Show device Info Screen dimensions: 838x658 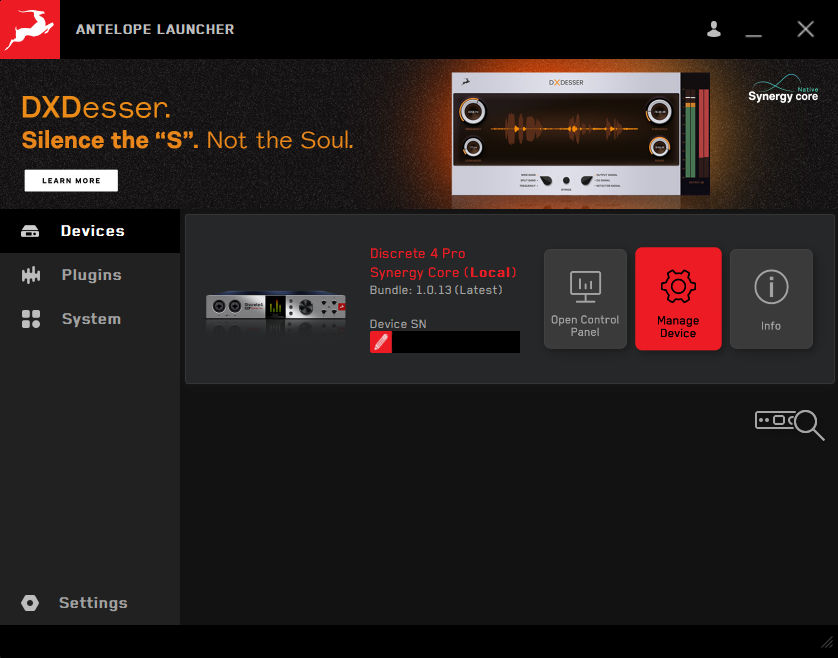[x=771, y=299]
